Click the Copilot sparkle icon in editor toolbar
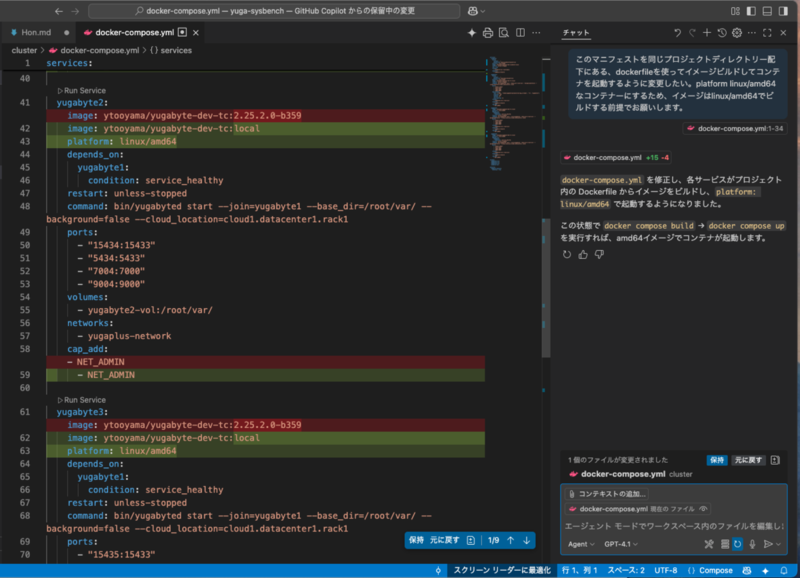This screenshot has height=578, width=800. click(x=472, y=33)
